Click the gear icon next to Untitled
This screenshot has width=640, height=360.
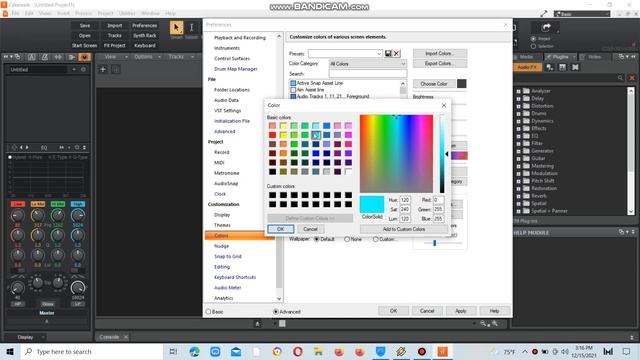[83, 69]
